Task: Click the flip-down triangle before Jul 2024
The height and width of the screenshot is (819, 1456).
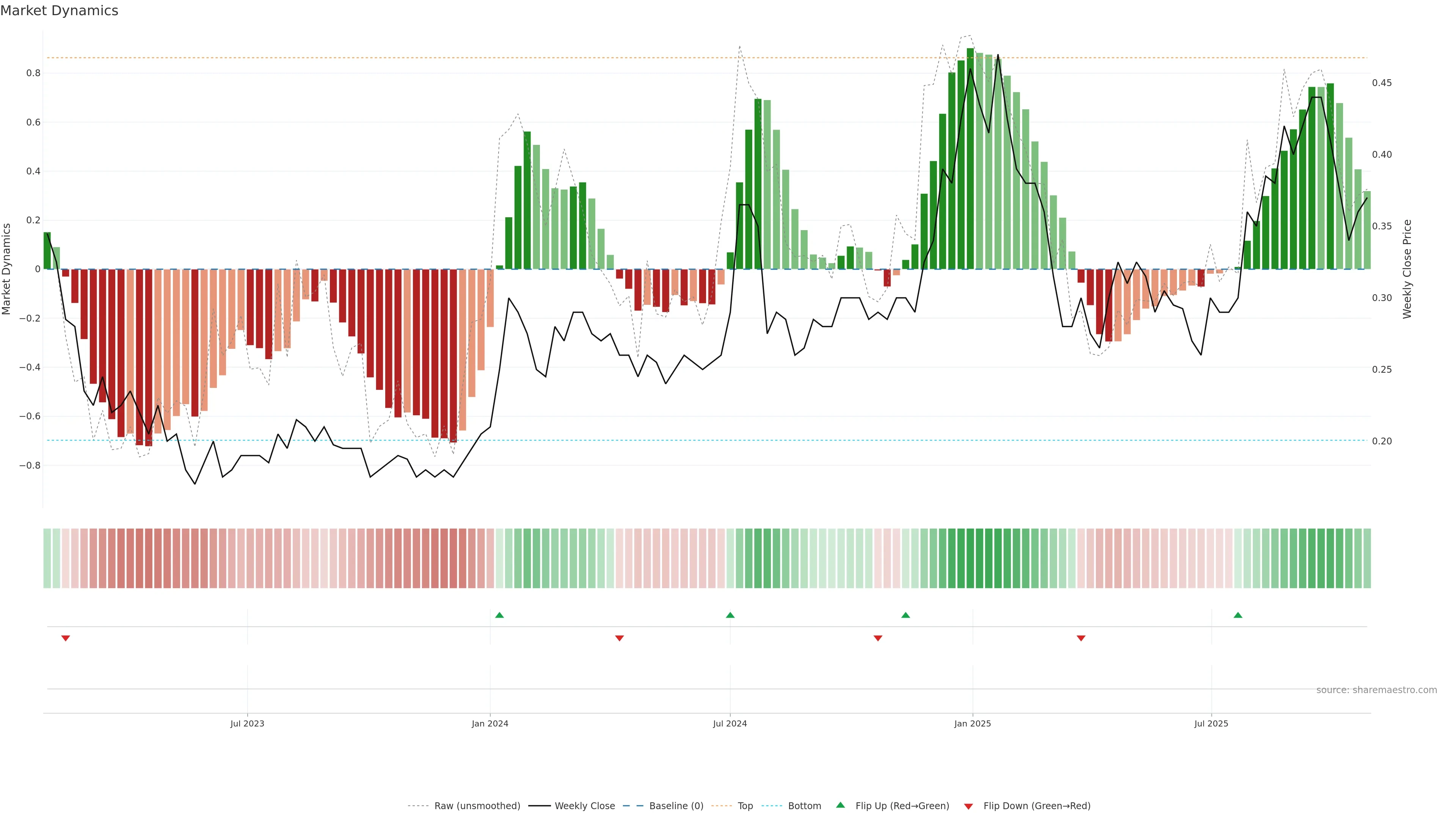Action: (x=620, y=638)
